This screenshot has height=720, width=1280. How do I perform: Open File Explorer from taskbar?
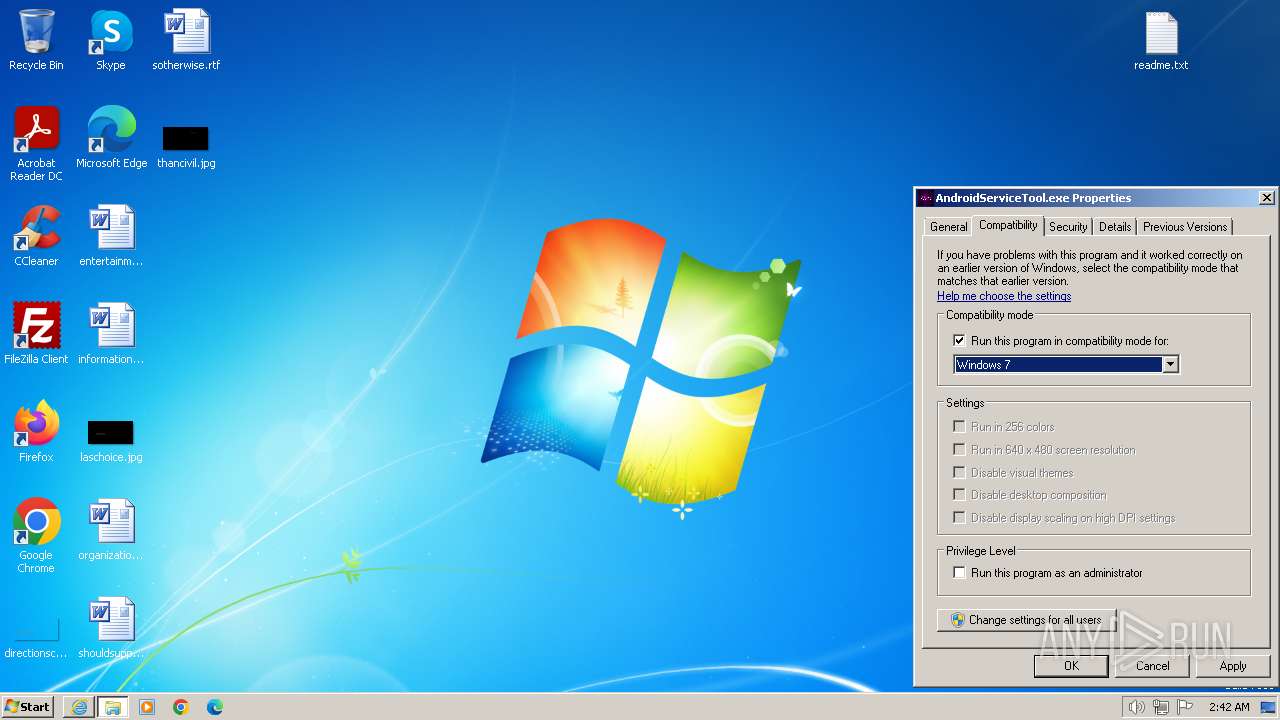coord(113,707)
